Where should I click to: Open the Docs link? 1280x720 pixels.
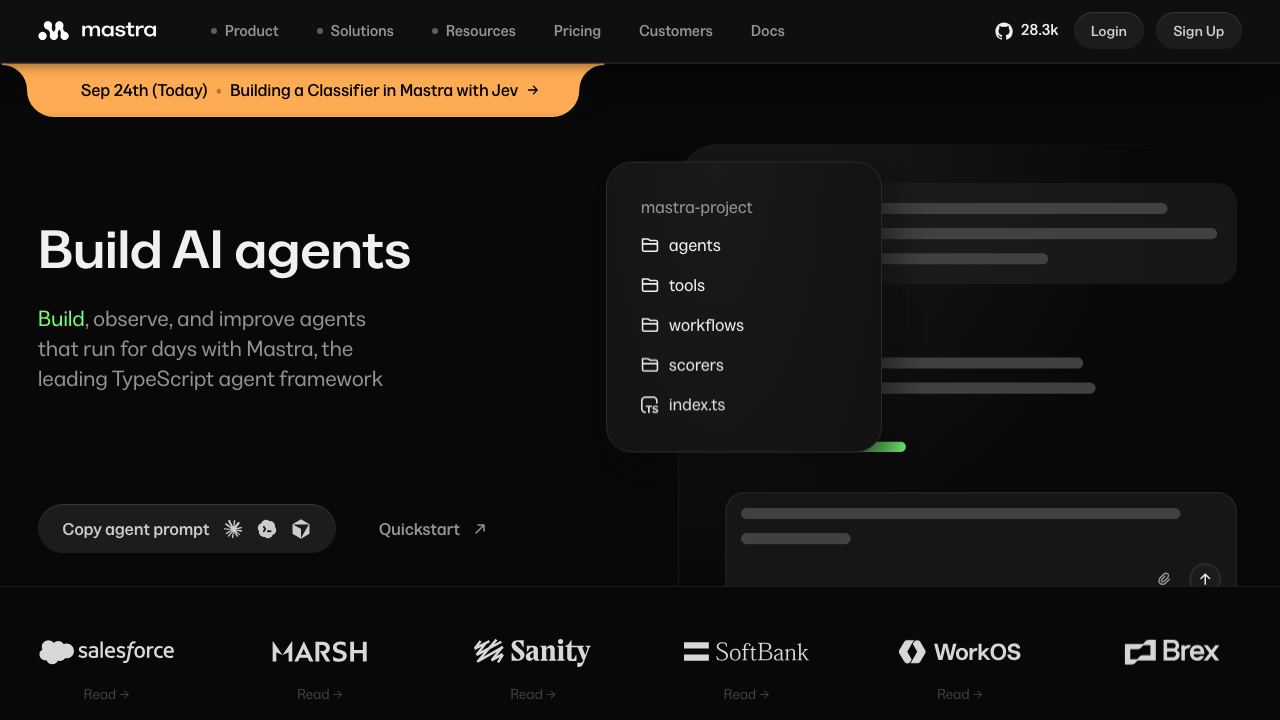pyautogui.click(x=768, y=31)
